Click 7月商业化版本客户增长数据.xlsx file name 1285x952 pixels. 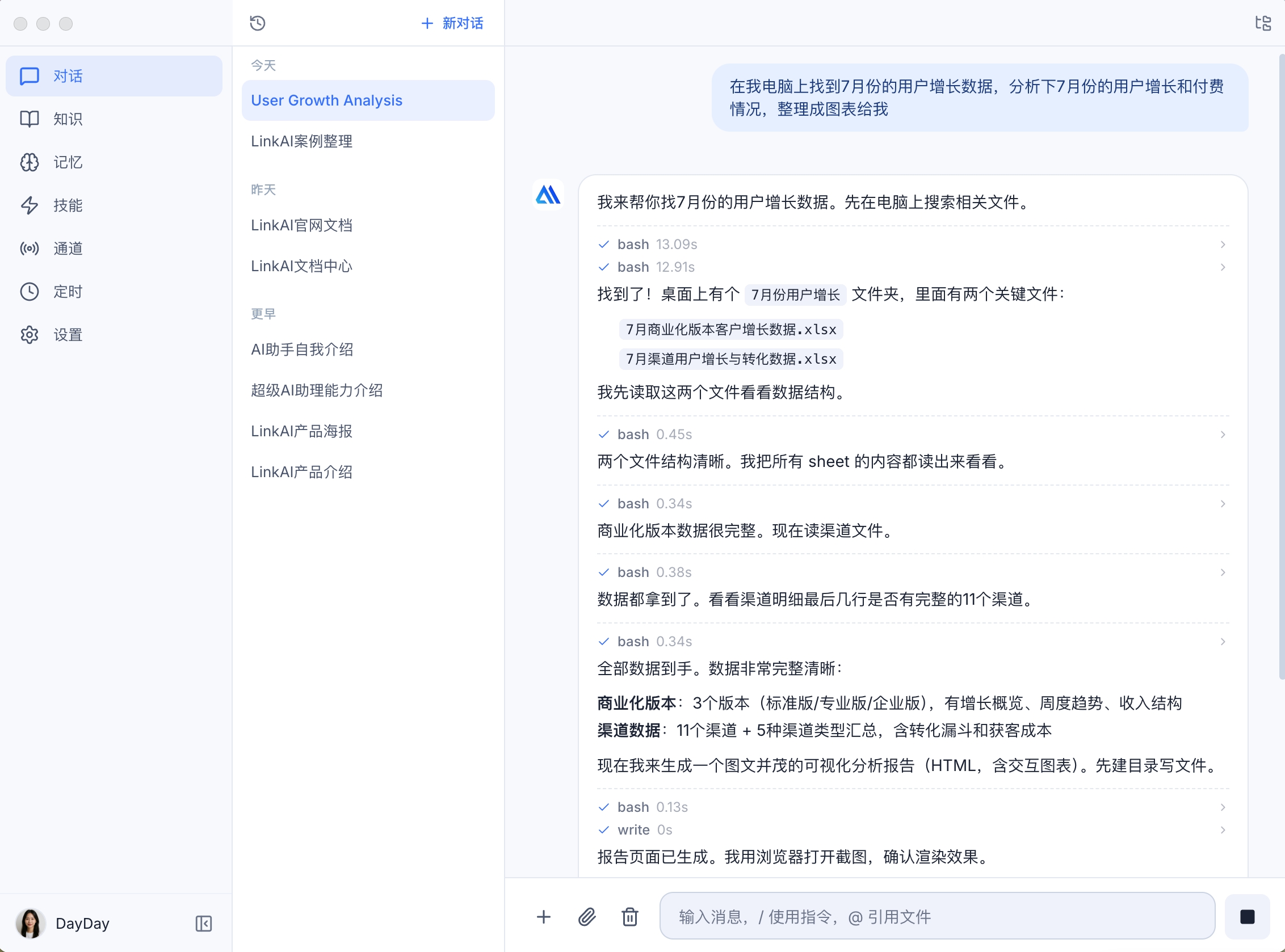tap(731, 329)
